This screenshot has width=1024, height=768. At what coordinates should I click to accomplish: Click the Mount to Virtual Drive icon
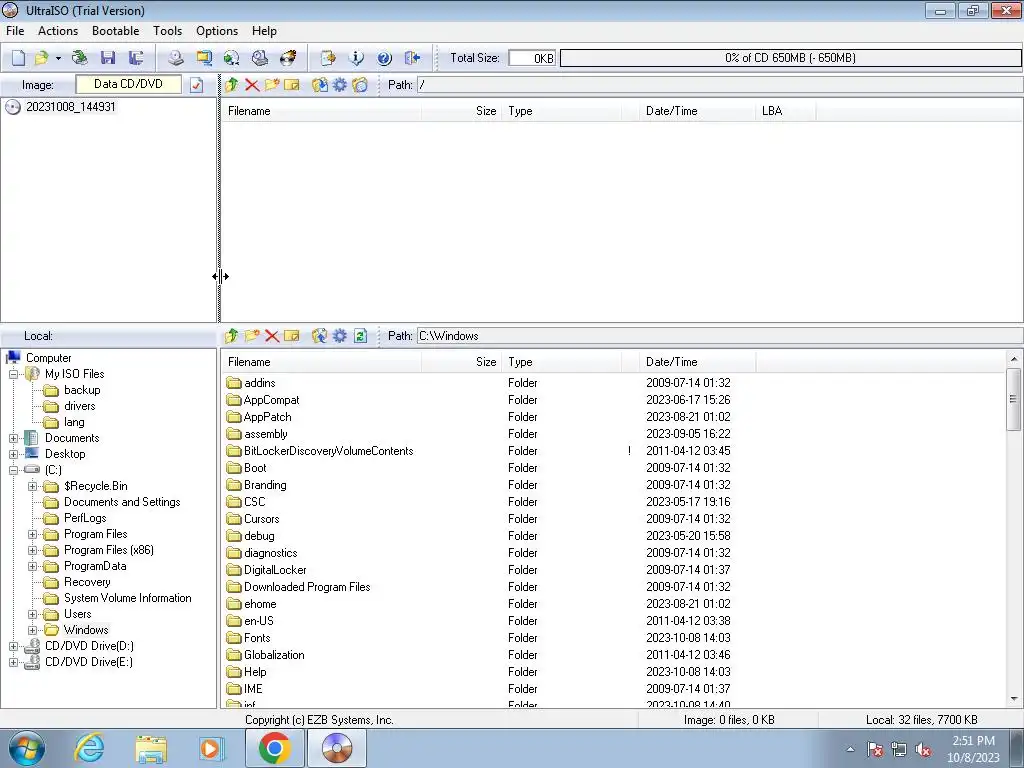(260, 58)
